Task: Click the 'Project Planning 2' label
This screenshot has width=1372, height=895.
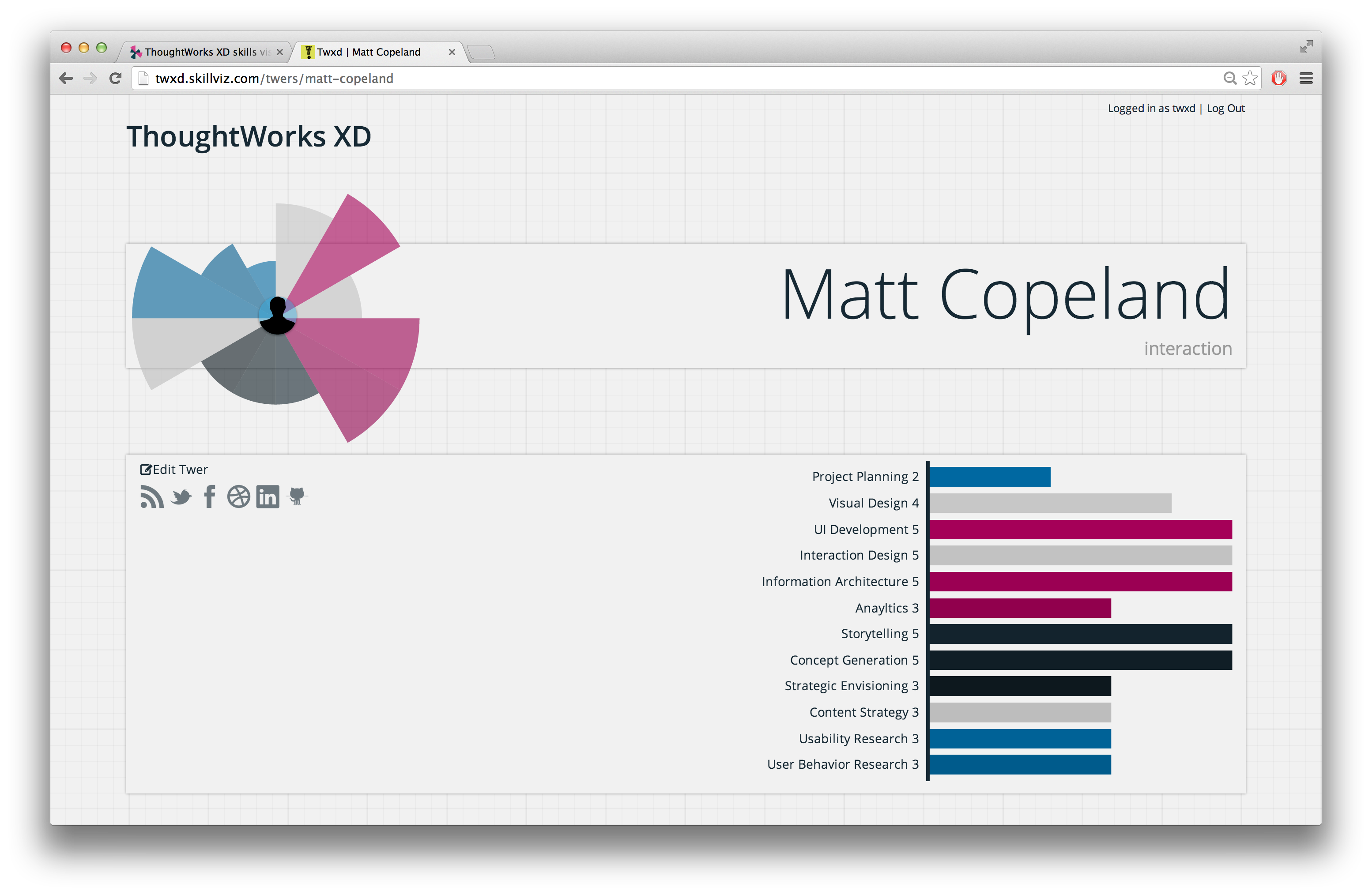Action: click(x=865, y=477)
